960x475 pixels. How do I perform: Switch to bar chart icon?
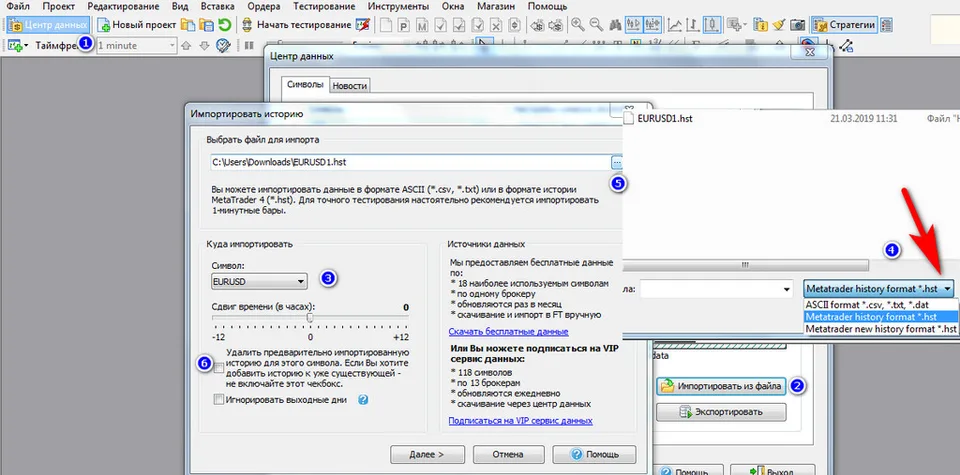693,25
